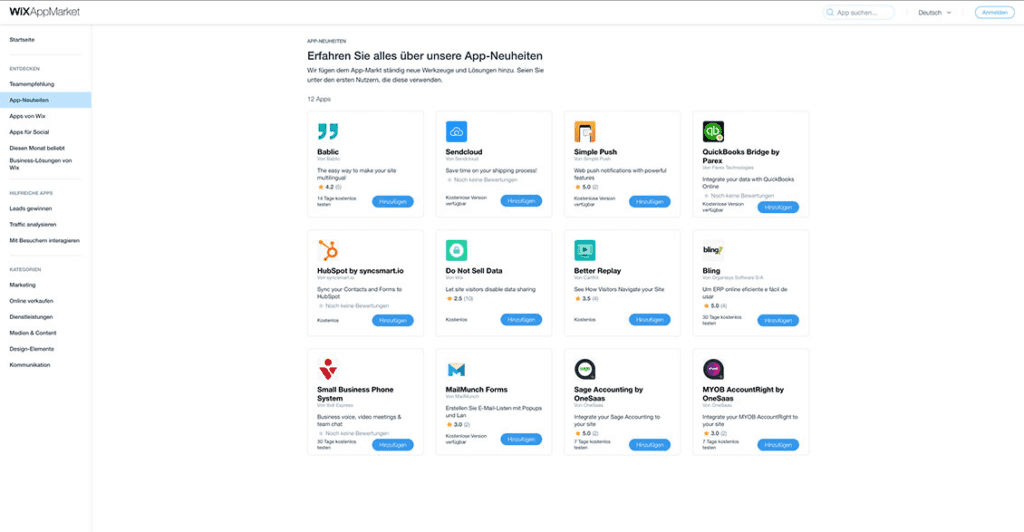Add Bling via Hinzufügen button
Image resolution: width=1024 pixels, height=532 pixels.
point(778,321)
